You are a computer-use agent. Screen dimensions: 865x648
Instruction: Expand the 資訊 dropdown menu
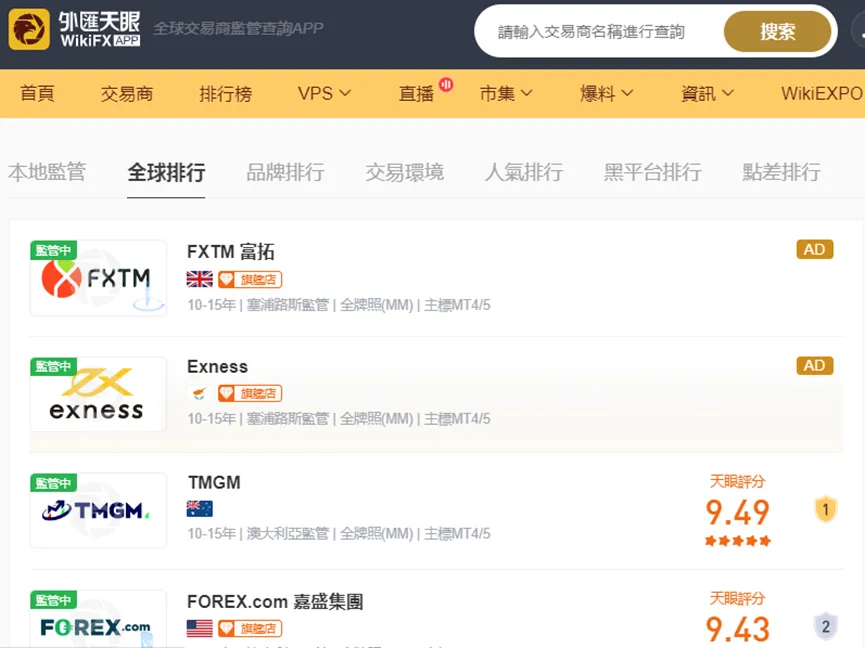click(x=707, y=93)
